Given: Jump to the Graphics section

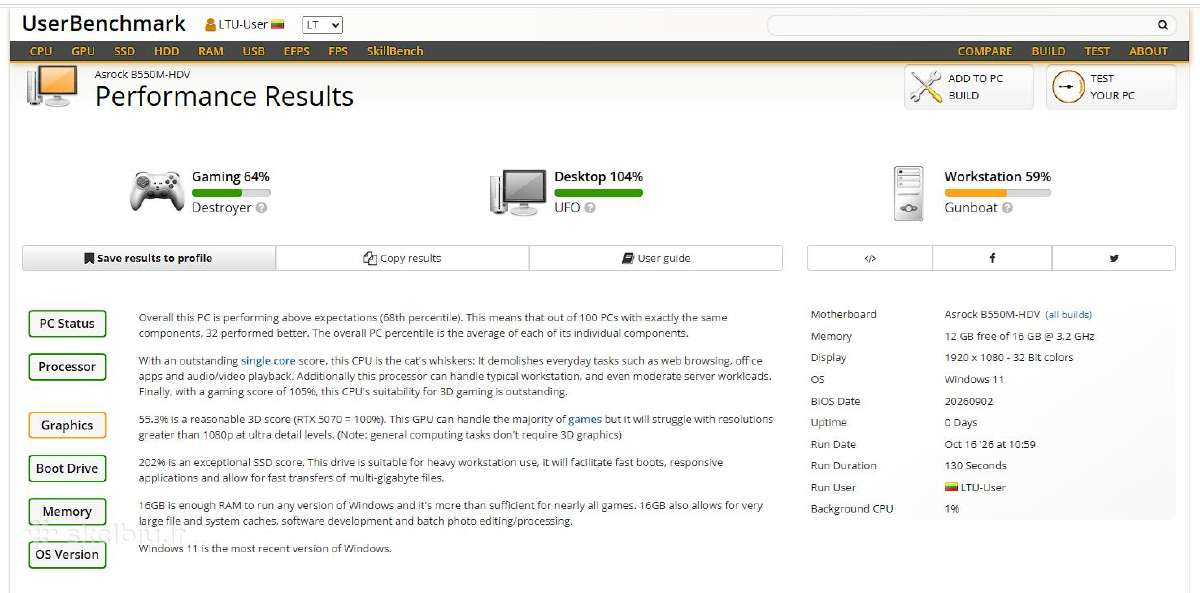Looking at the screenshot, I should click(x=67, y=425).
